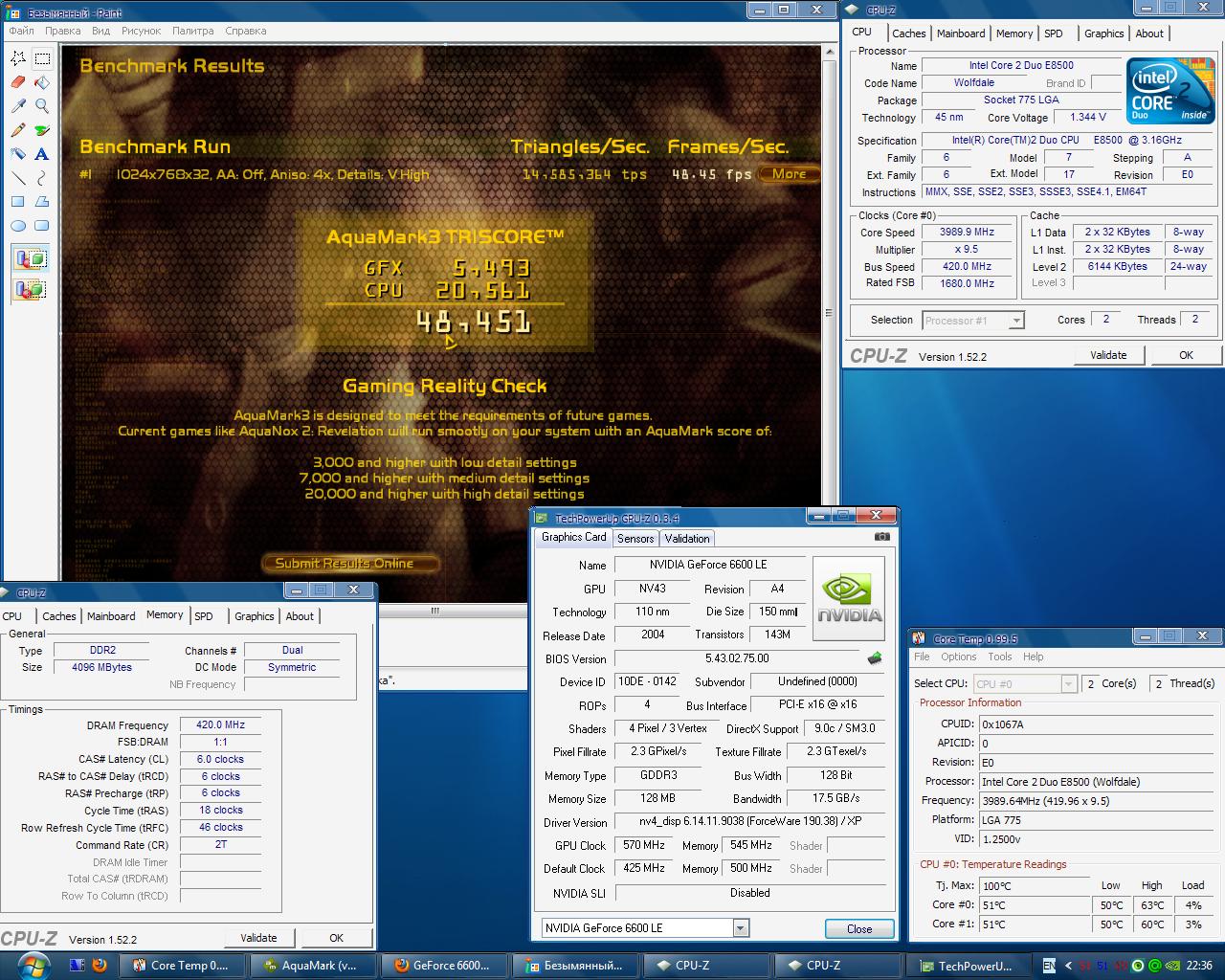Switch to Validation tab in GPU-Z

click(687, 539)
